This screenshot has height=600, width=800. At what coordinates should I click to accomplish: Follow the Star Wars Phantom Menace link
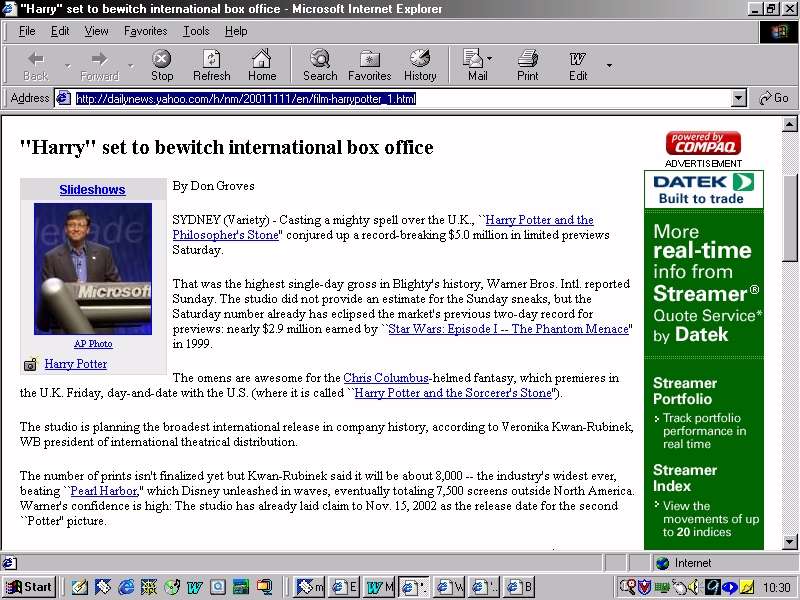tap(508, 329)
